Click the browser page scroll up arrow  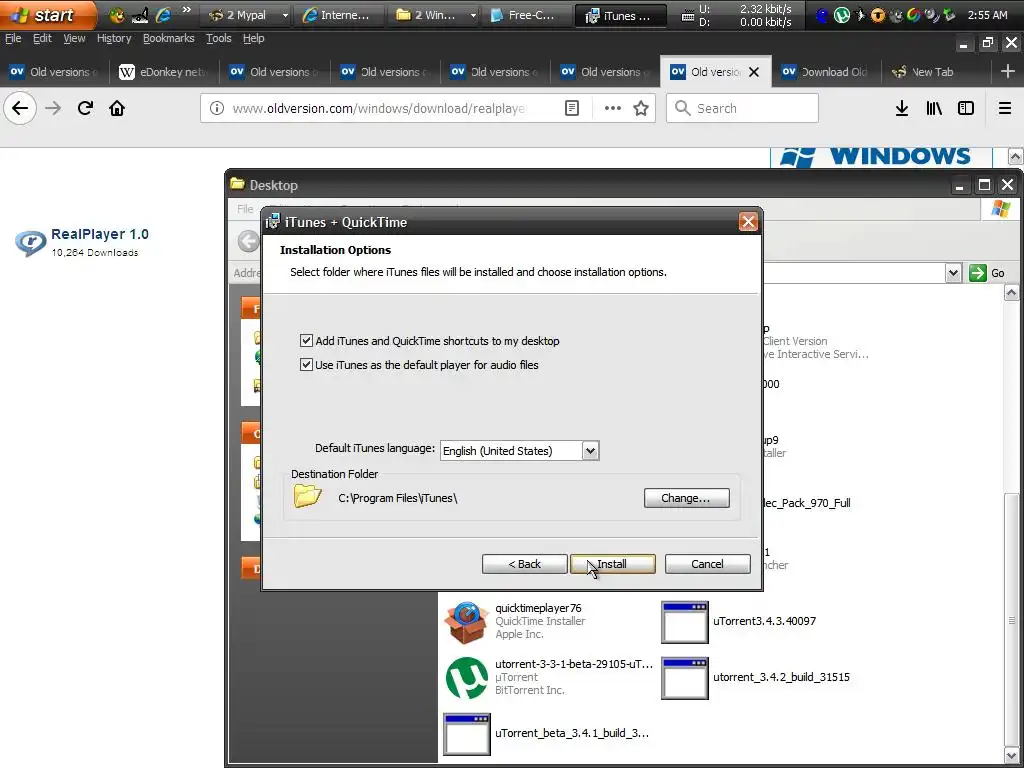pyautogui.click(x=1015, y=157)
